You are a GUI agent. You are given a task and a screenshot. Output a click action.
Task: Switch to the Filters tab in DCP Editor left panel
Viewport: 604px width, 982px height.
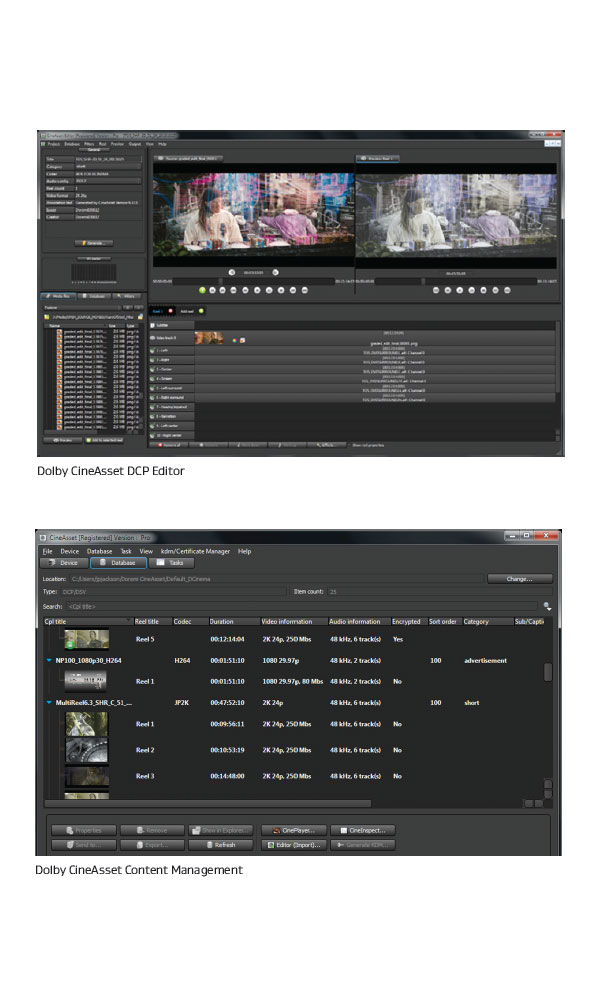[x=127, y=296]
